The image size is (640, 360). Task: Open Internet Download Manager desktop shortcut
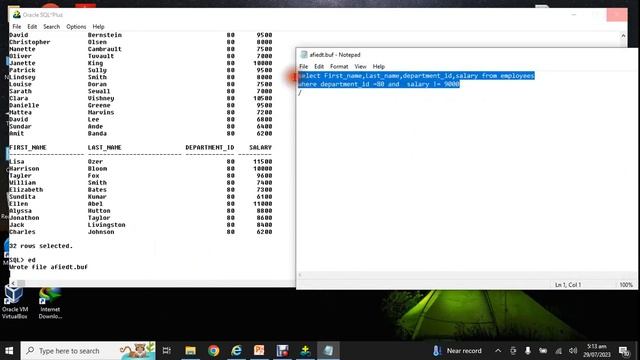(50, 303)
